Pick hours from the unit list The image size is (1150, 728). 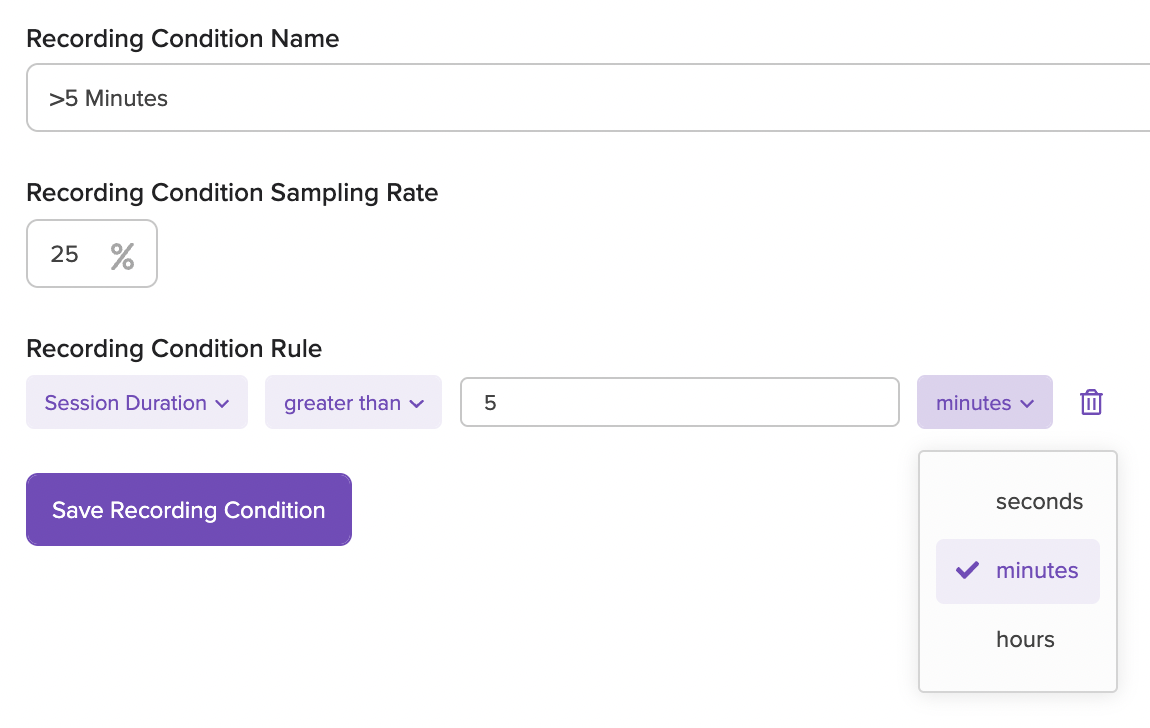click(1025, 640)
